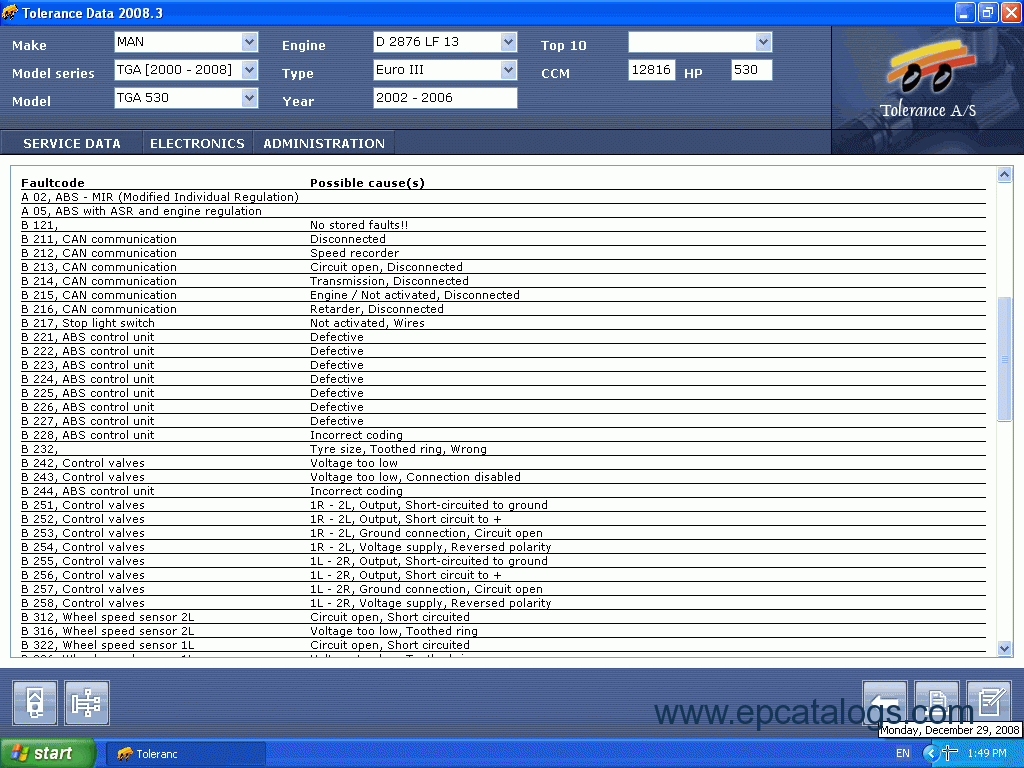Screen dimensions: 1024x768
Task: Select fault B 312, Wheel speed sensor 2L
Action: [503, 618]
